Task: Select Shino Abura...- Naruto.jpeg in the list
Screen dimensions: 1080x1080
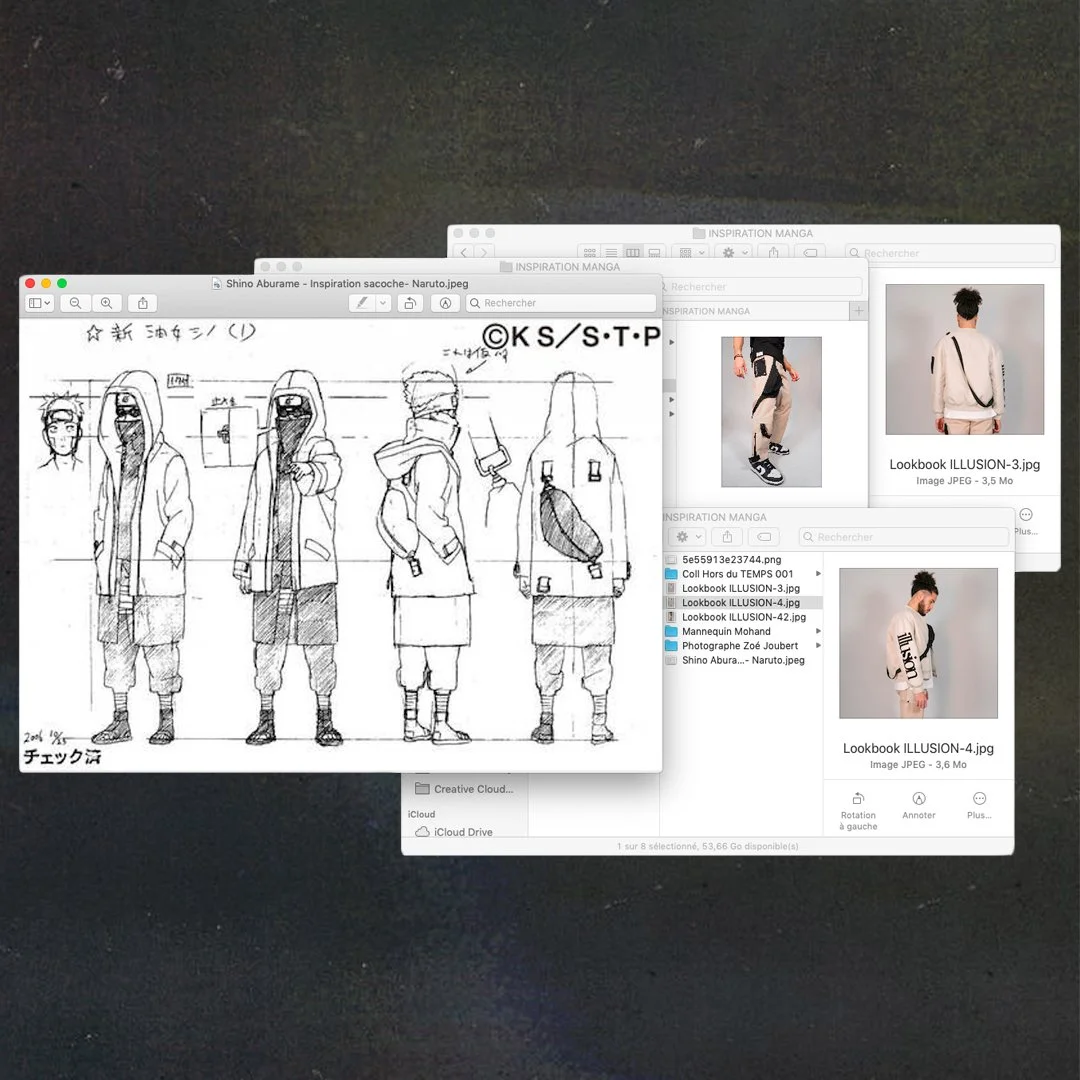Action: [742, 660]
